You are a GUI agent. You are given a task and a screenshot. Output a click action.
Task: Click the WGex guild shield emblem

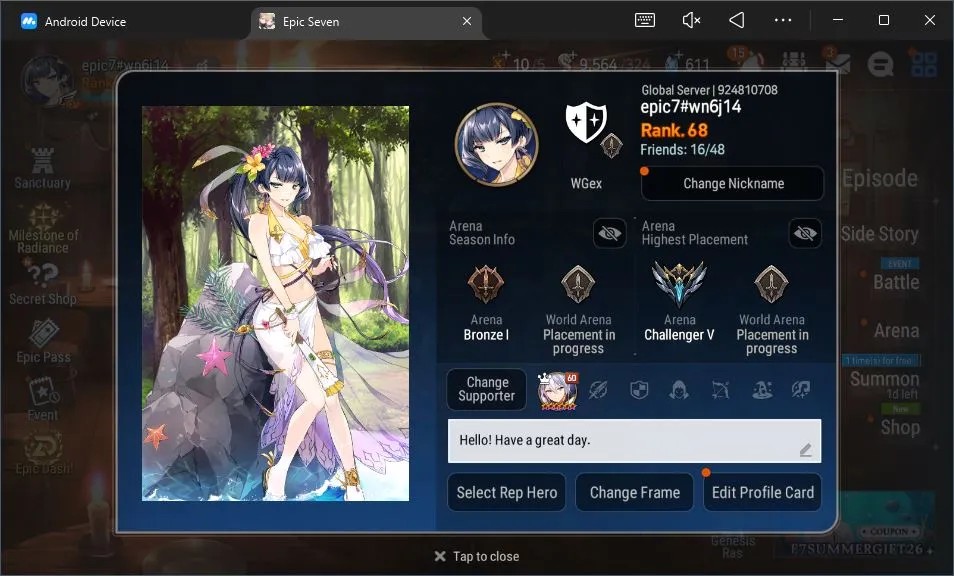586,122
